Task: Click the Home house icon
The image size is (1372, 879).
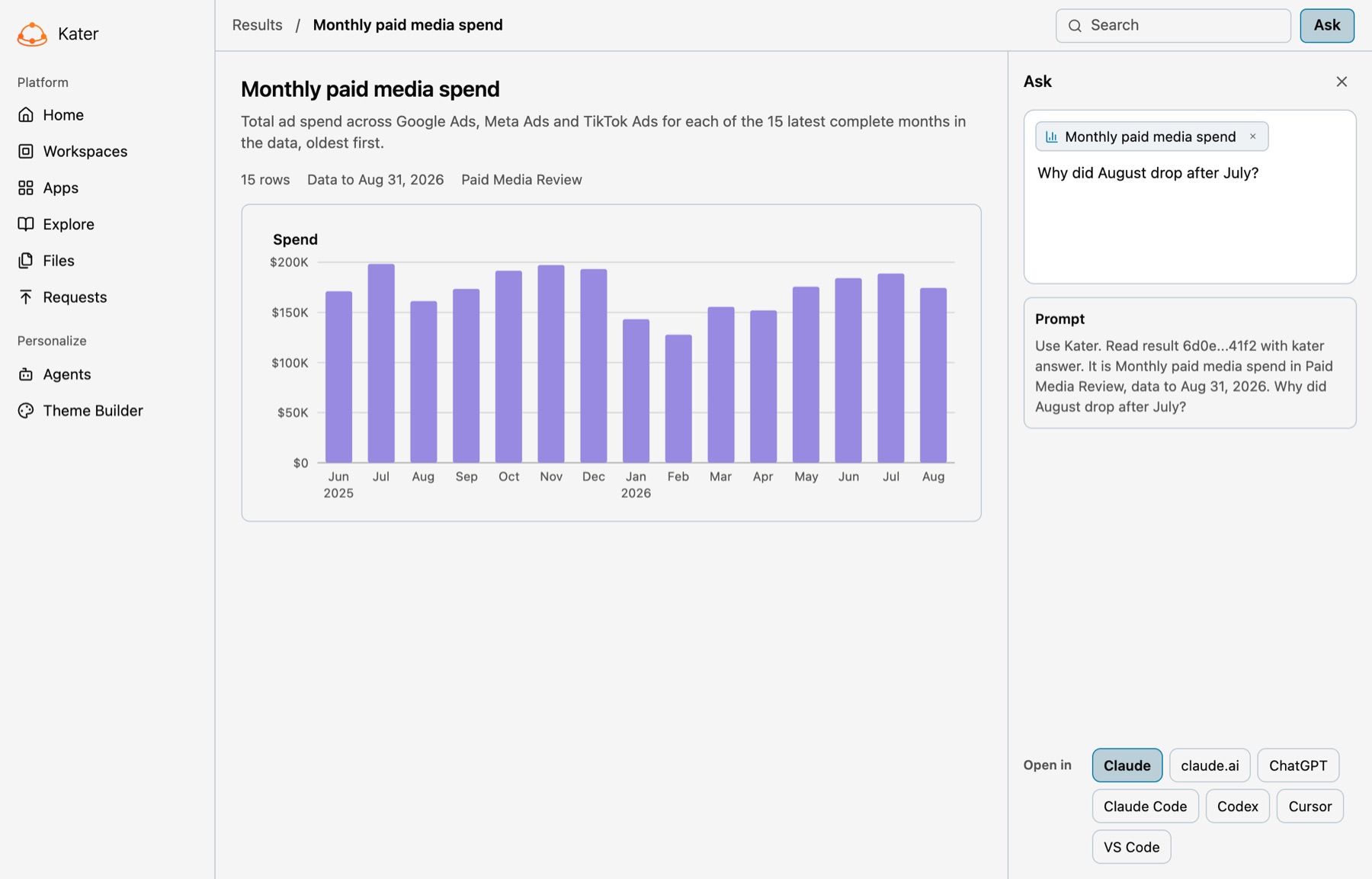Action: [26, 114]
